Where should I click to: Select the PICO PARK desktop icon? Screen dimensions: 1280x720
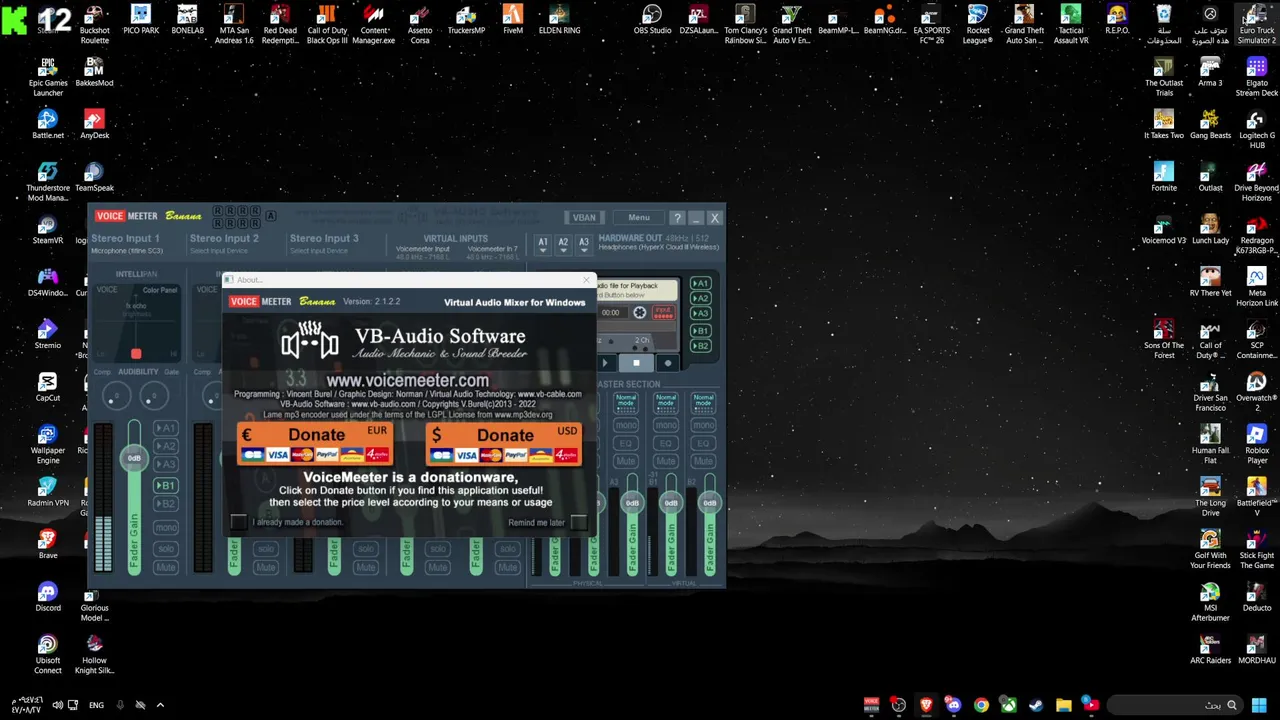pos(141,20)
